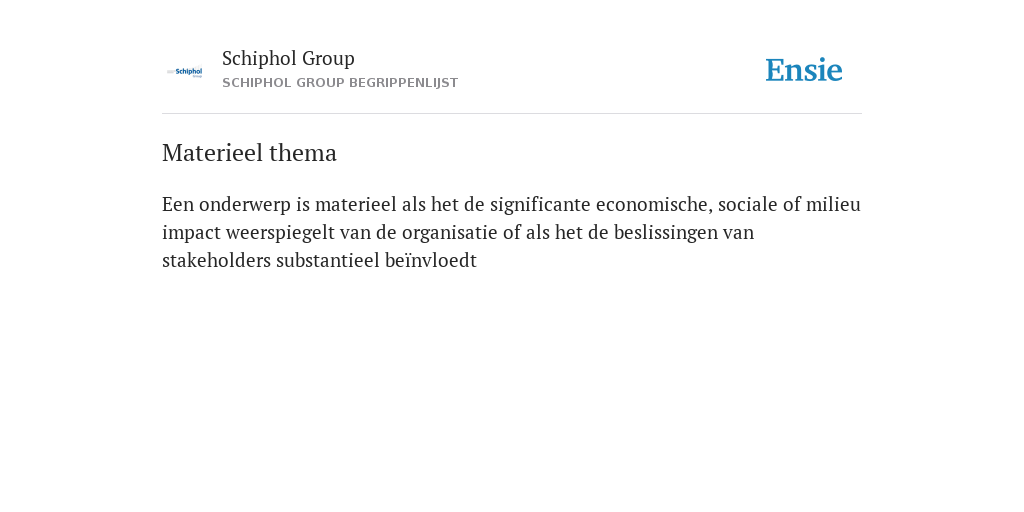This screenshot has height=512, width=1024.
Task: Click the word 'BEGRIPPENLIJST' in the subtitle
Action: click(404, 83)
